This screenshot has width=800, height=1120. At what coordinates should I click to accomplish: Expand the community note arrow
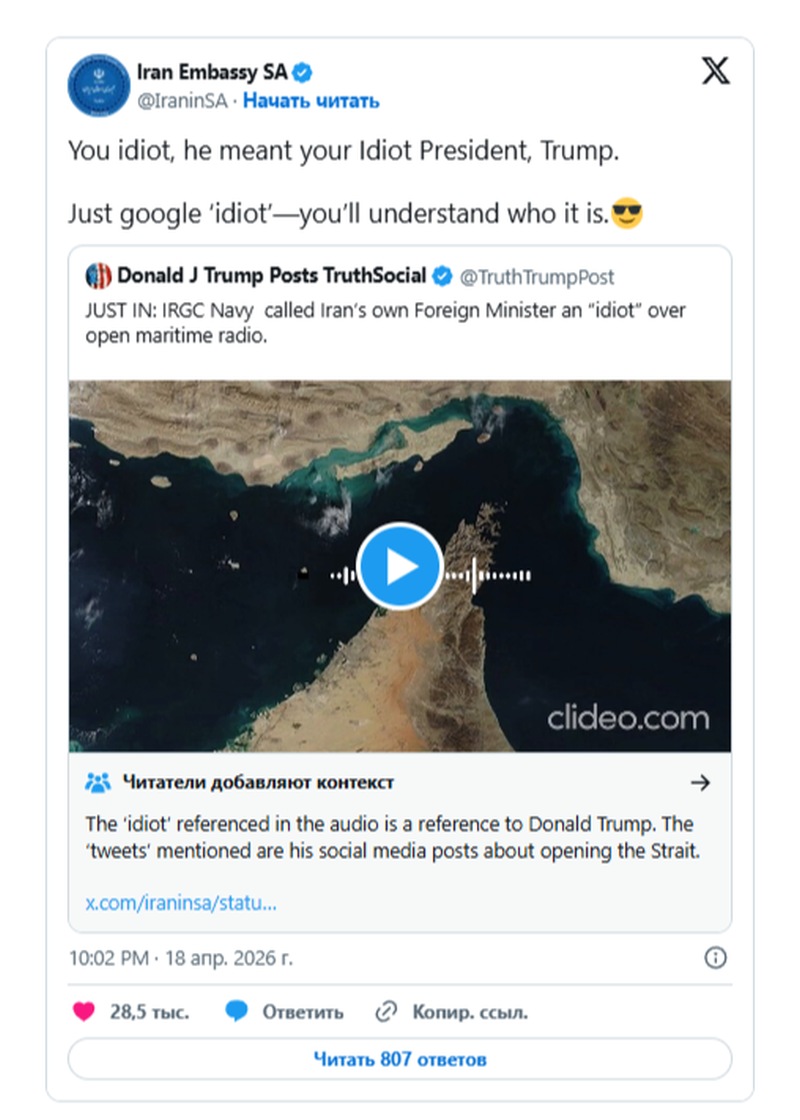pos(701,782)
